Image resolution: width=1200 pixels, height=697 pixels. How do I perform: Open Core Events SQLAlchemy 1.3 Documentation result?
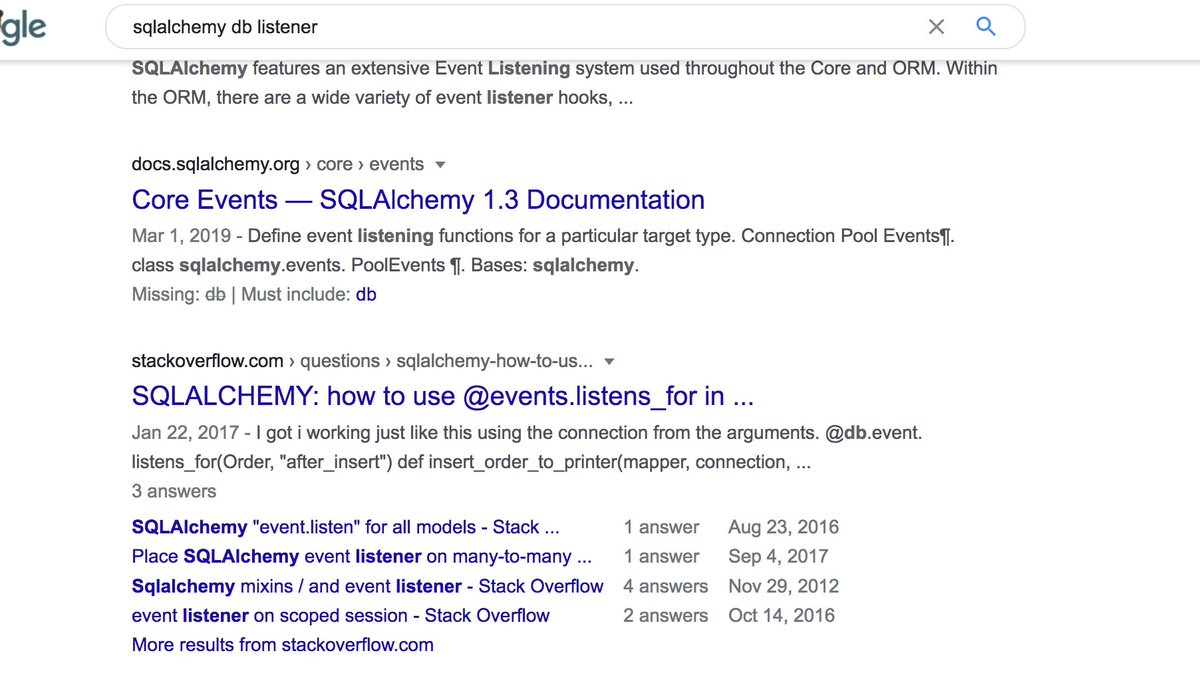tap(418, 200)
